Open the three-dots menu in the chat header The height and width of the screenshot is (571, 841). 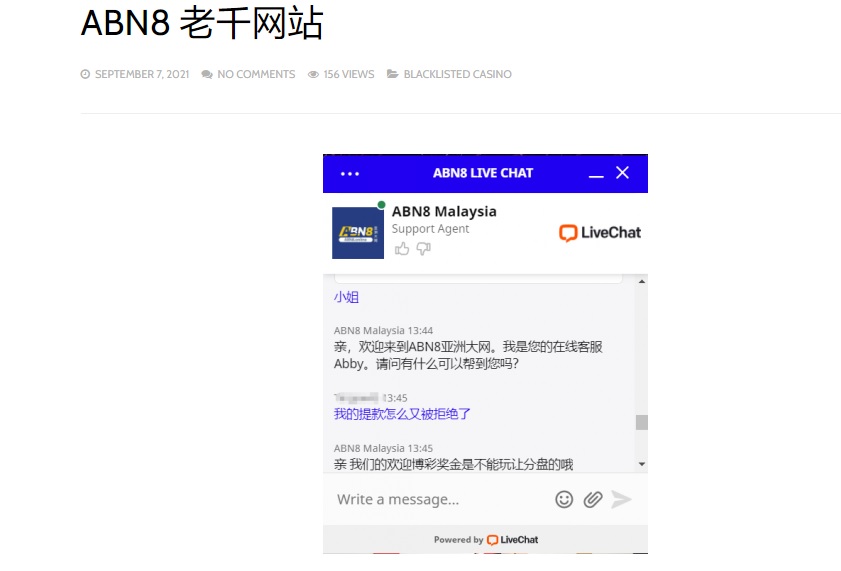pyautogui.click(x=350, y=174)
